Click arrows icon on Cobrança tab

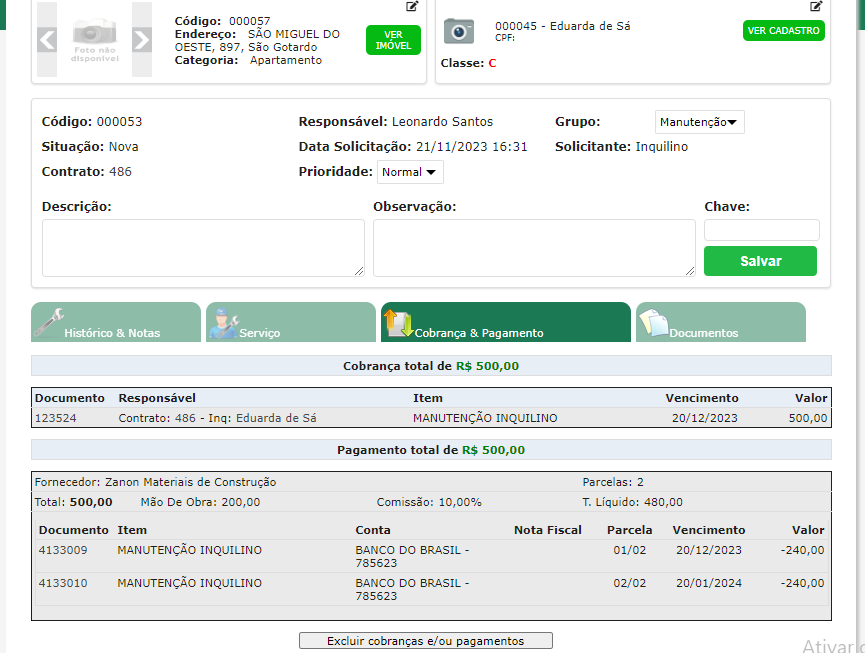coord(399,323)
